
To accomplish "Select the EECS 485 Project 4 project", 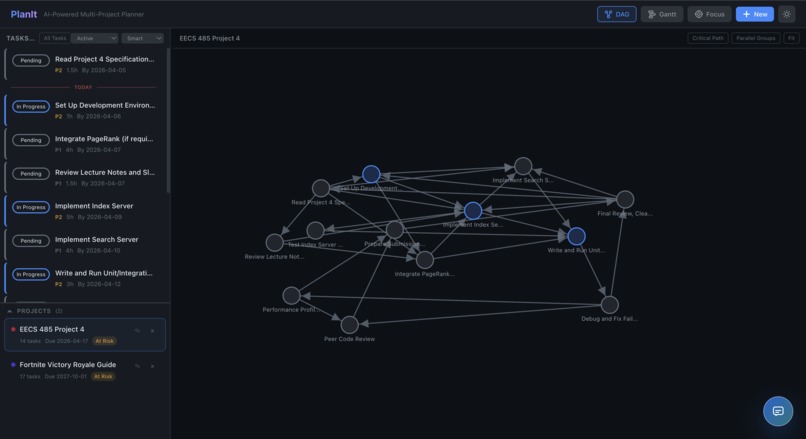I will click(x=85, y=335).
